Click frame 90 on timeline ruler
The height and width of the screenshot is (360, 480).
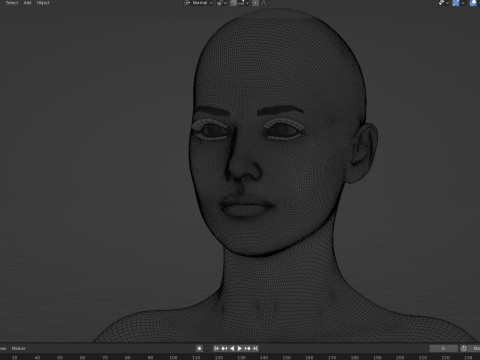(150, 357)
